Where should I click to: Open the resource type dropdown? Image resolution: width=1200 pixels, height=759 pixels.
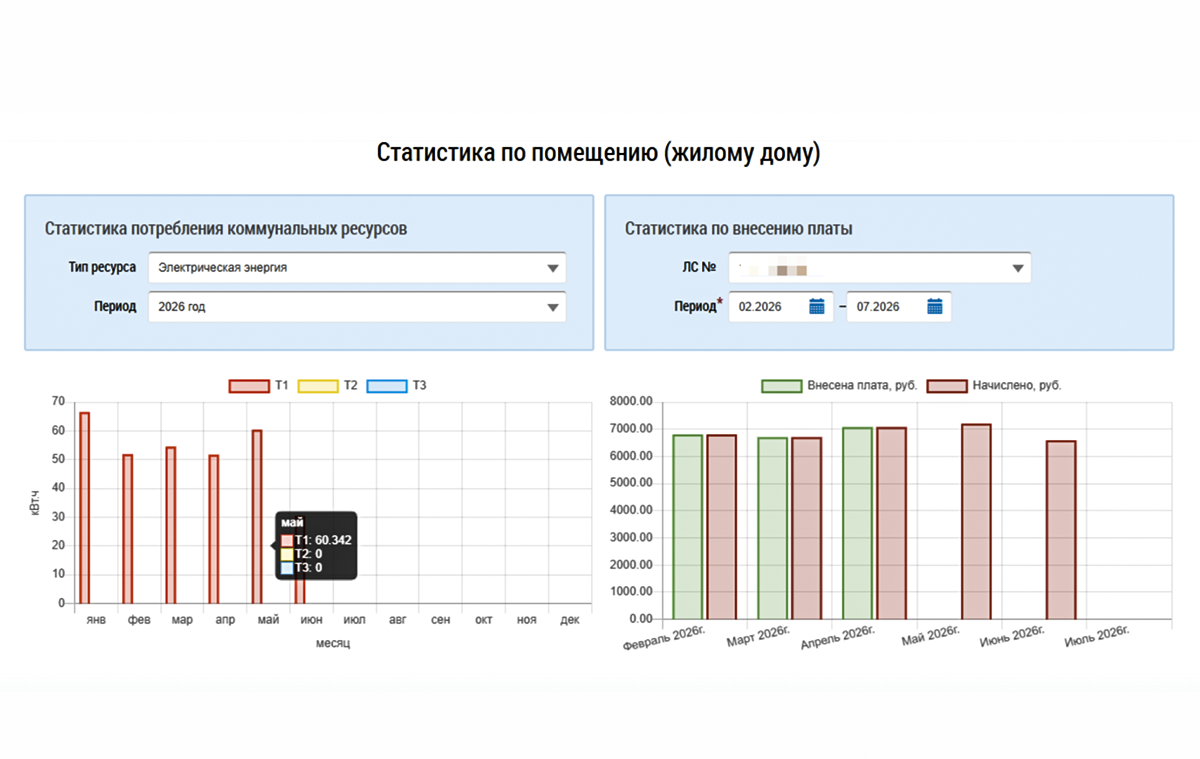click(357, 268)
